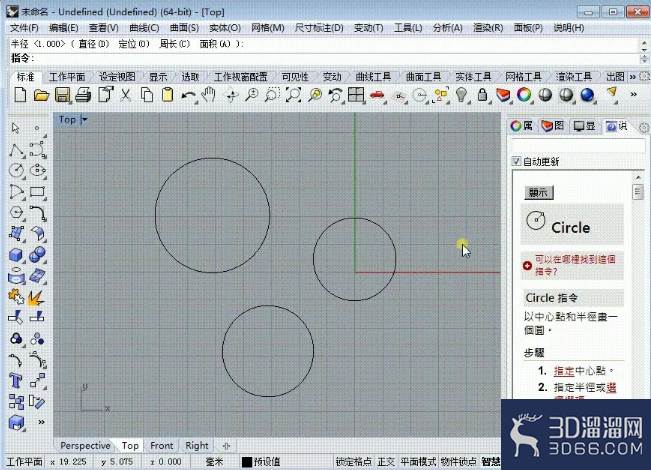Click the Undo arrow icon
Image resolution: width=651 pixels, height=470 pixels.
(x=188, y=95)
